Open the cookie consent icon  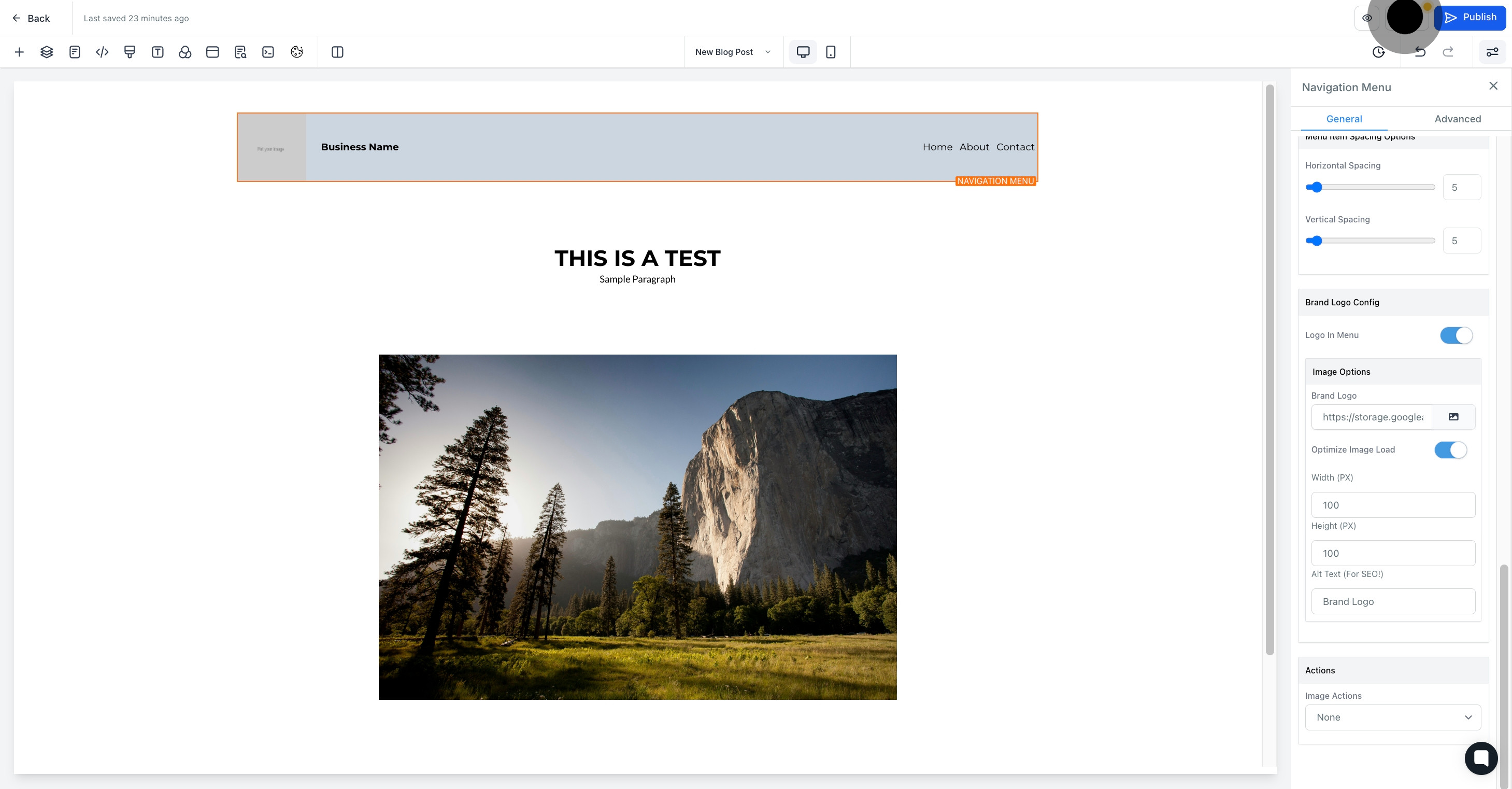point(297,52)
